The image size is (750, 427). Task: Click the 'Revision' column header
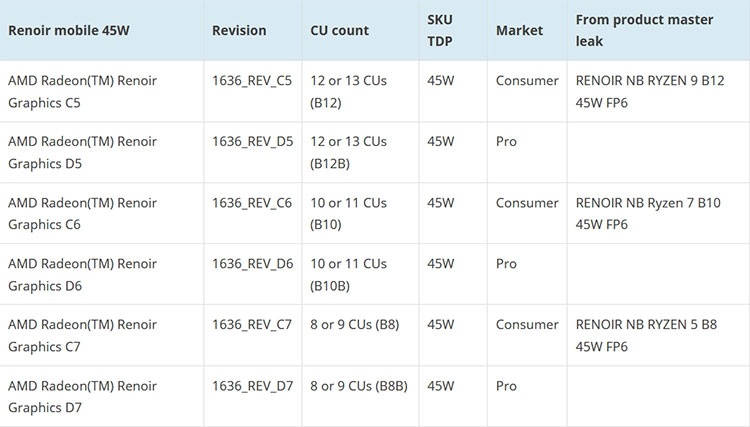click(239, 30)
